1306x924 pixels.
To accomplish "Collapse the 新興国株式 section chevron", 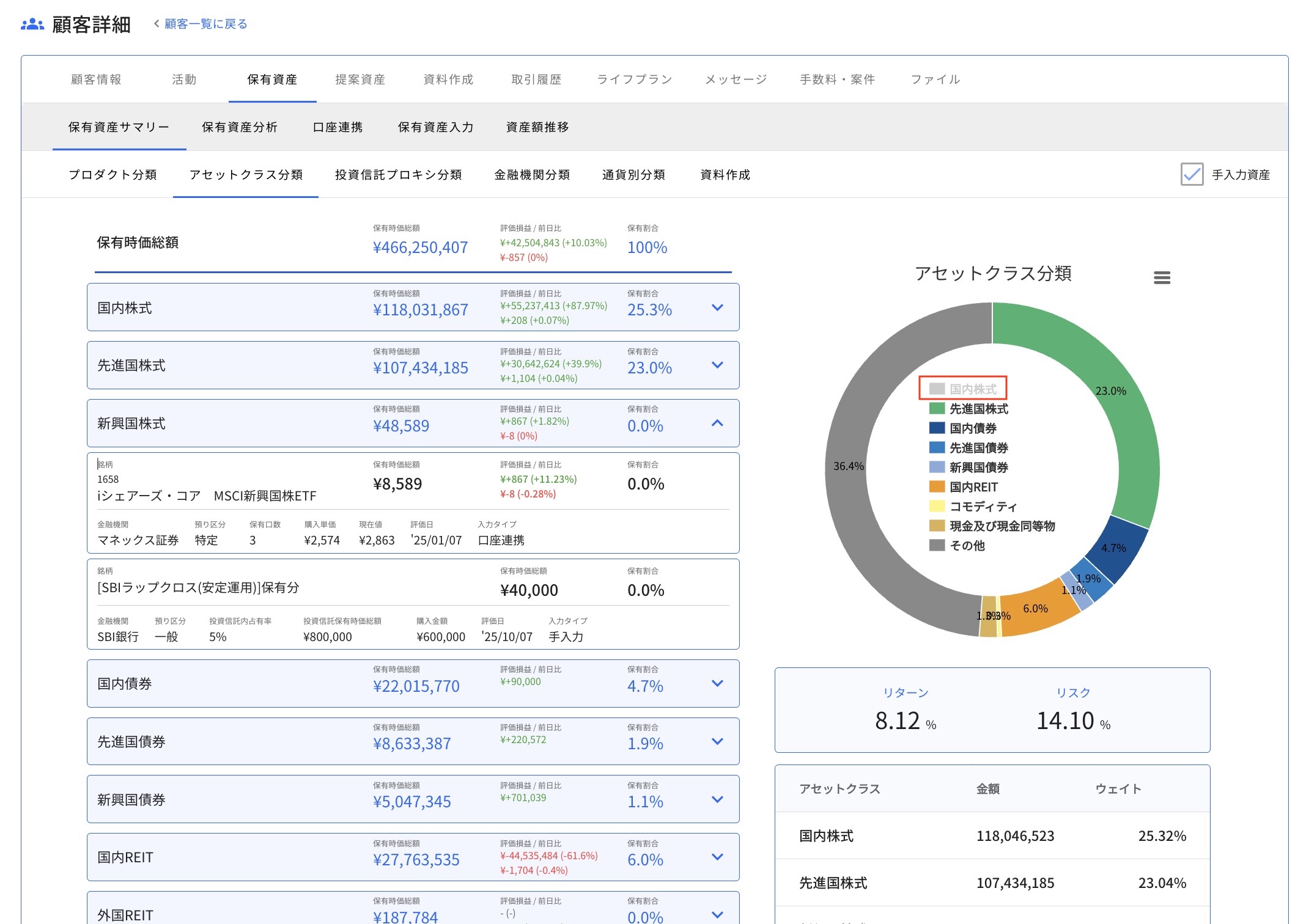I will click(717, 423).
